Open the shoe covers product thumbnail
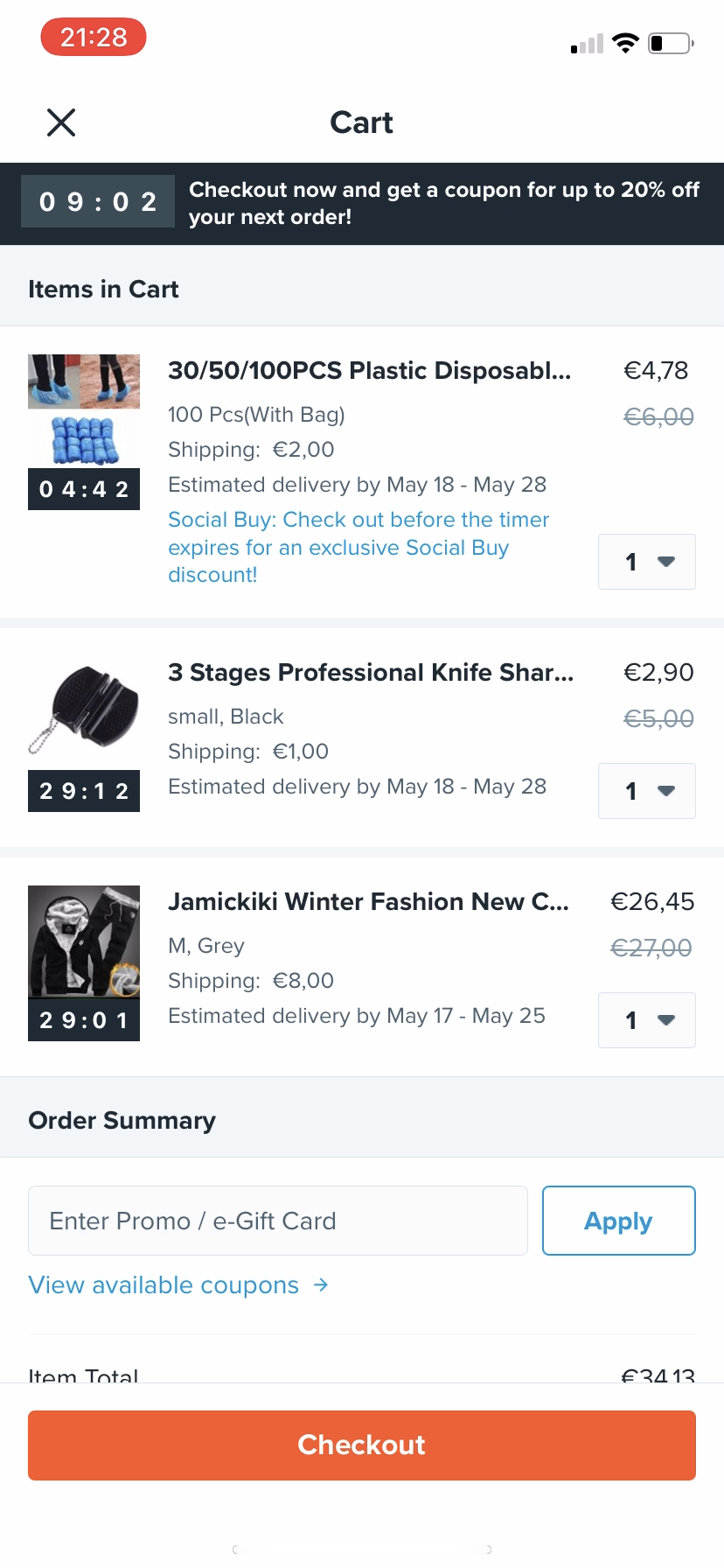This screenshot has width=724, height=1568. click(84, 411)
